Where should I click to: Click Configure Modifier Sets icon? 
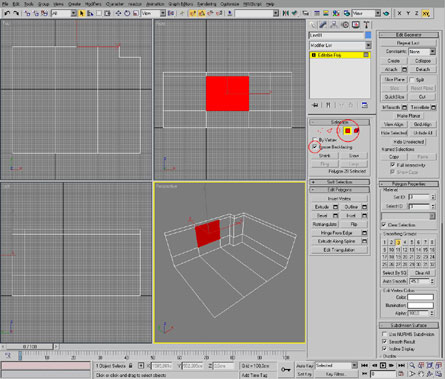[x=365, y=105]
